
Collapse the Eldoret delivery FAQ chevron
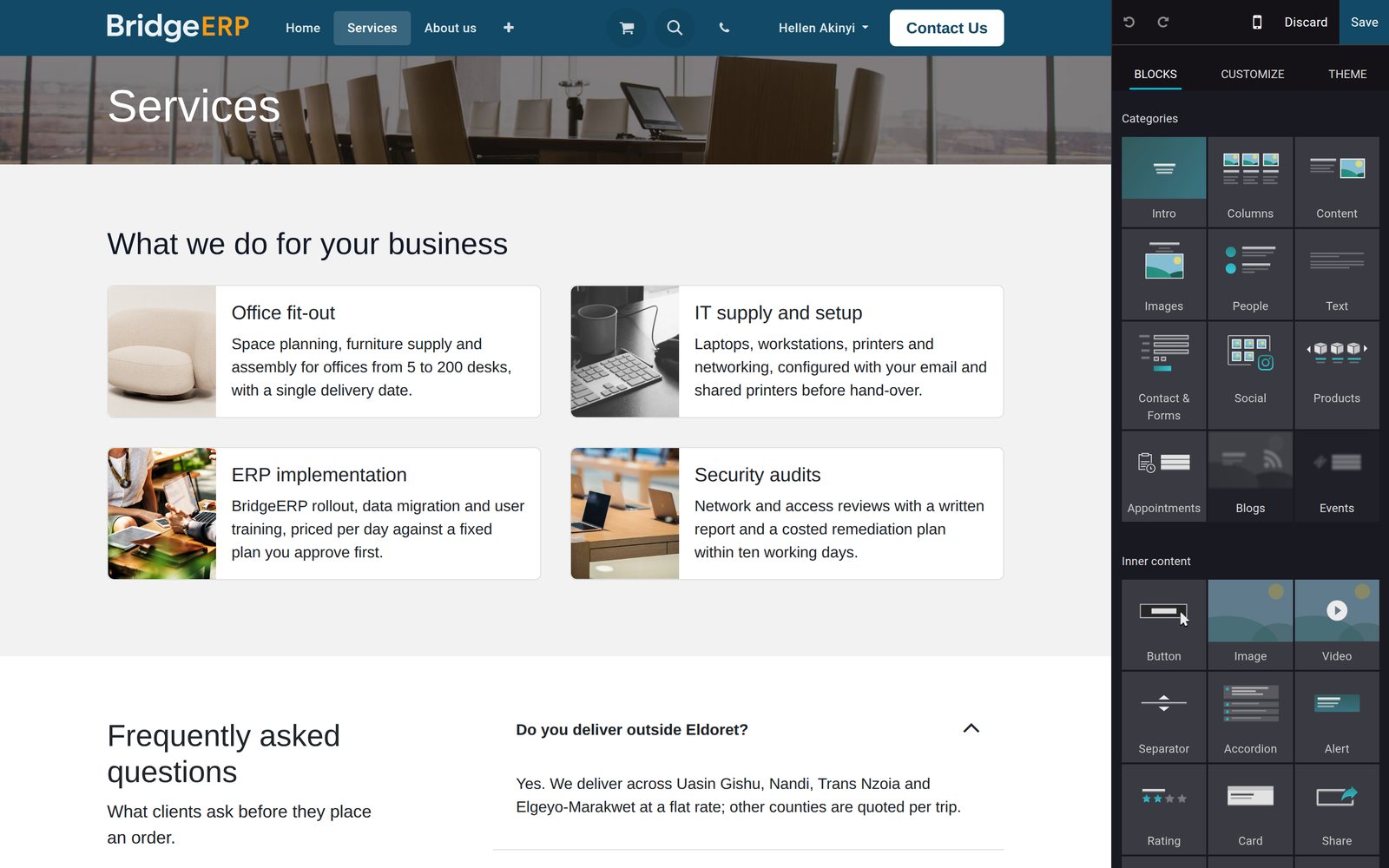click(x=971, y=728)
